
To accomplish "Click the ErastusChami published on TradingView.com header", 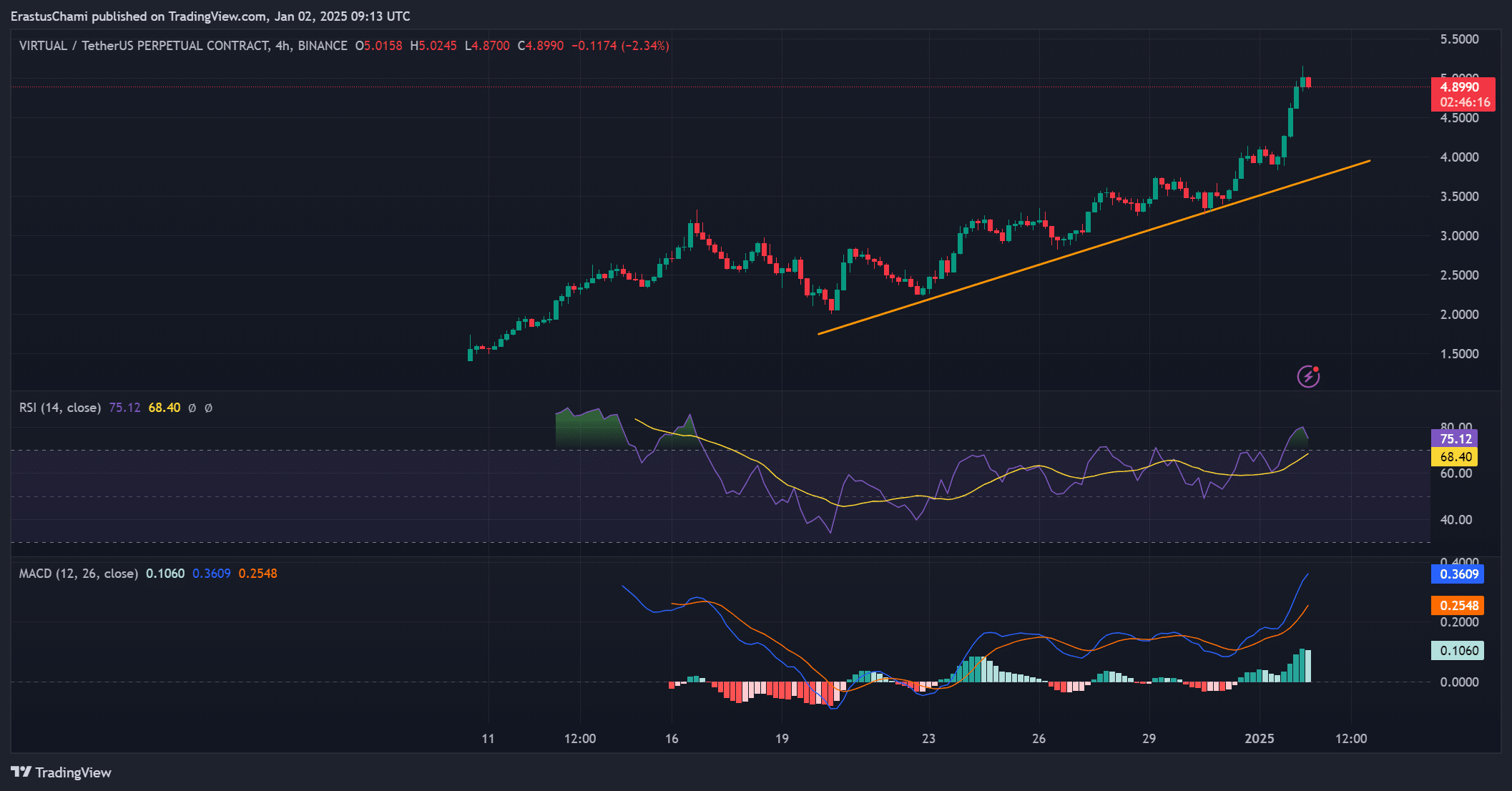I will pos(210,16).
